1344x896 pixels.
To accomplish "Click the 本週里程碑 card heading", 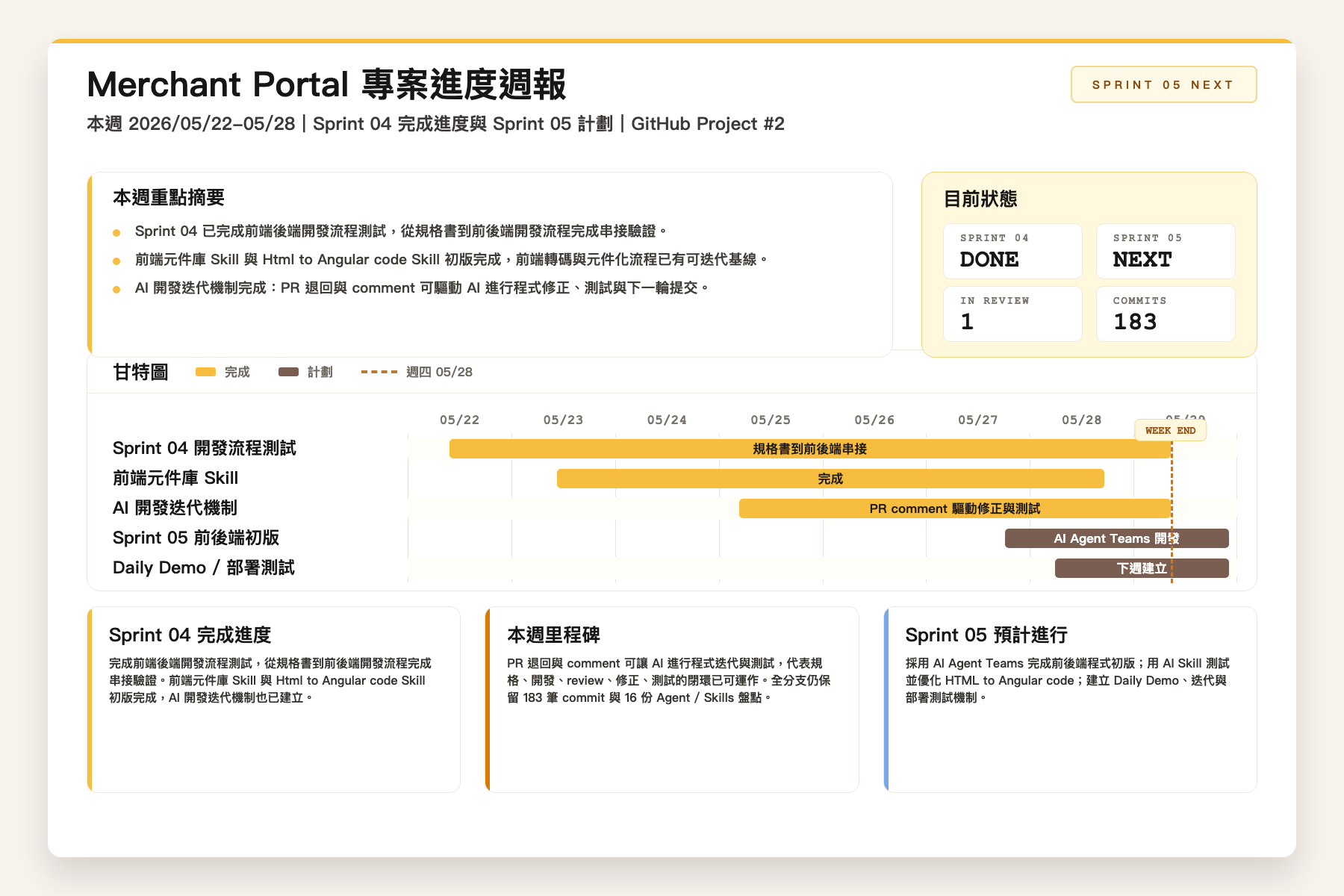I will pyautogui.click(x=553, y=635).
